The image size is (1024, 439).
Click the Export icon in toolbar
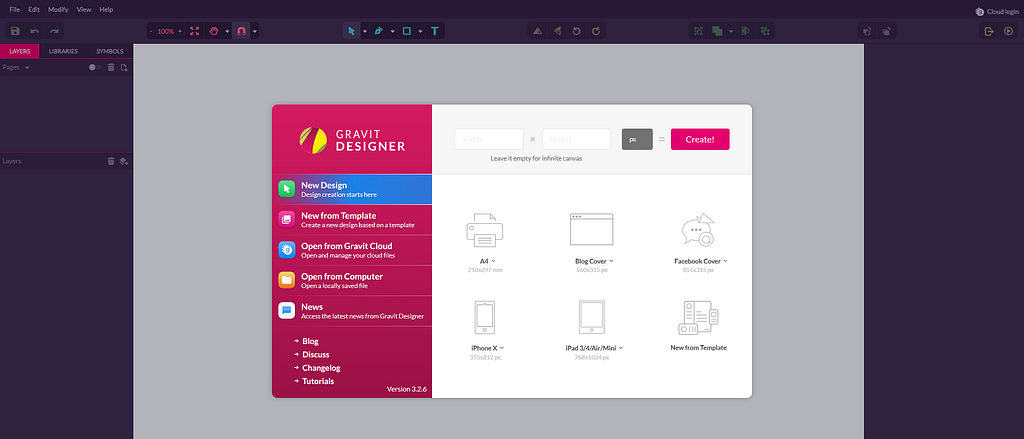click(x=989, y=31)
